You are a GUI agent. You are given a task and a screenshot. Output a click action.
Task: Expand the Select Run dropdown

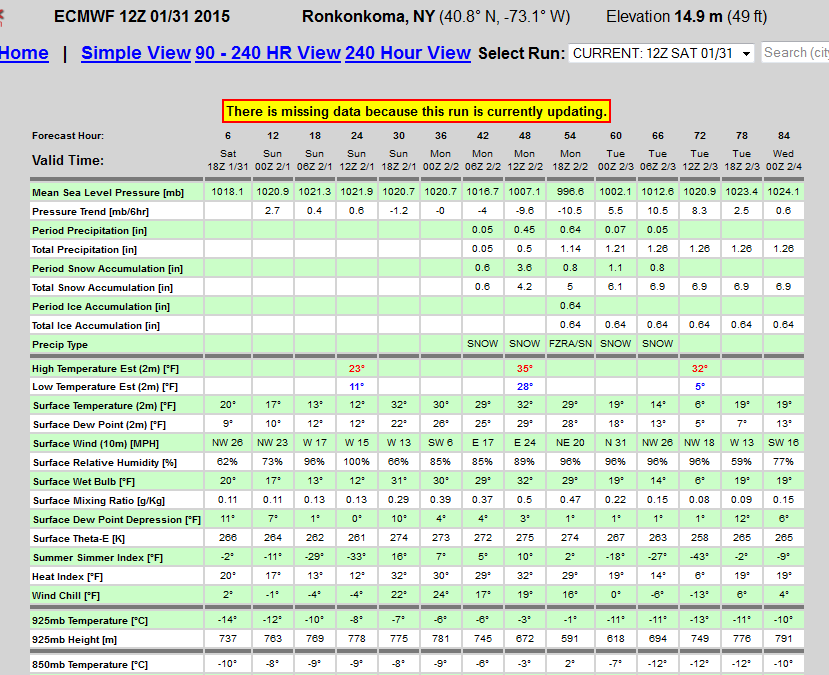point(661,53)
